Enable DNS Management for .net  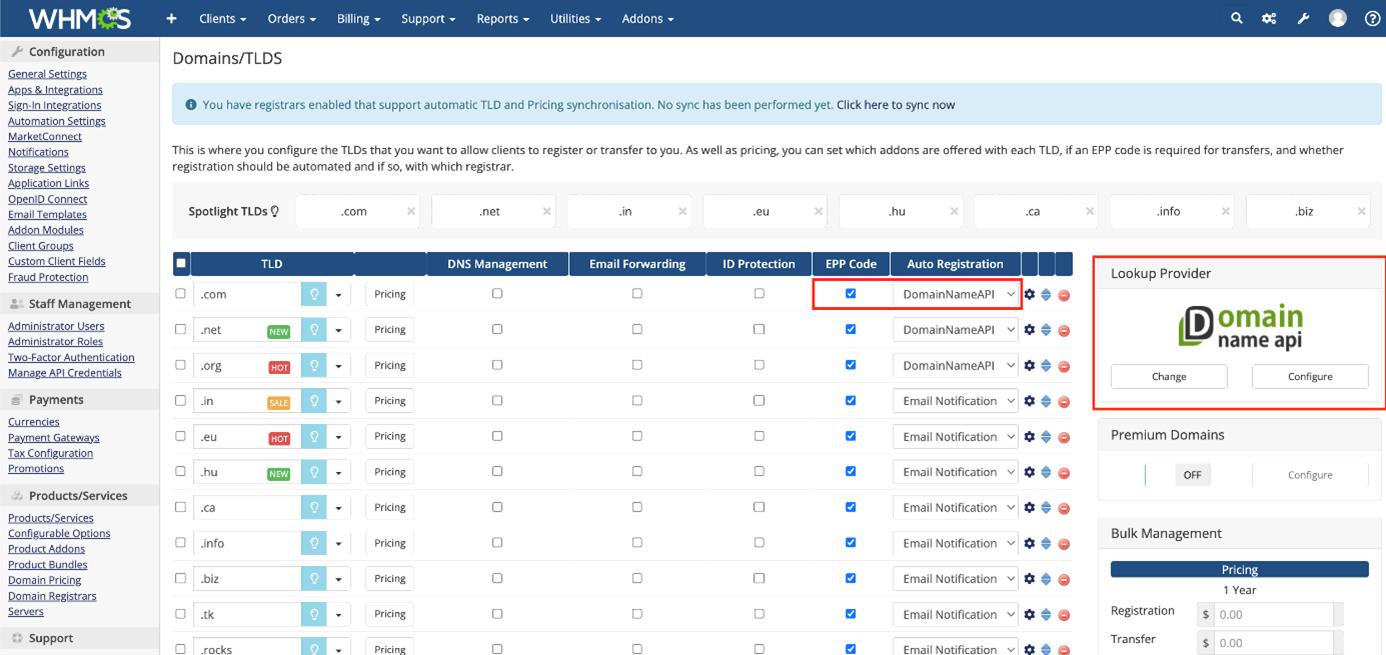point(497,329)
